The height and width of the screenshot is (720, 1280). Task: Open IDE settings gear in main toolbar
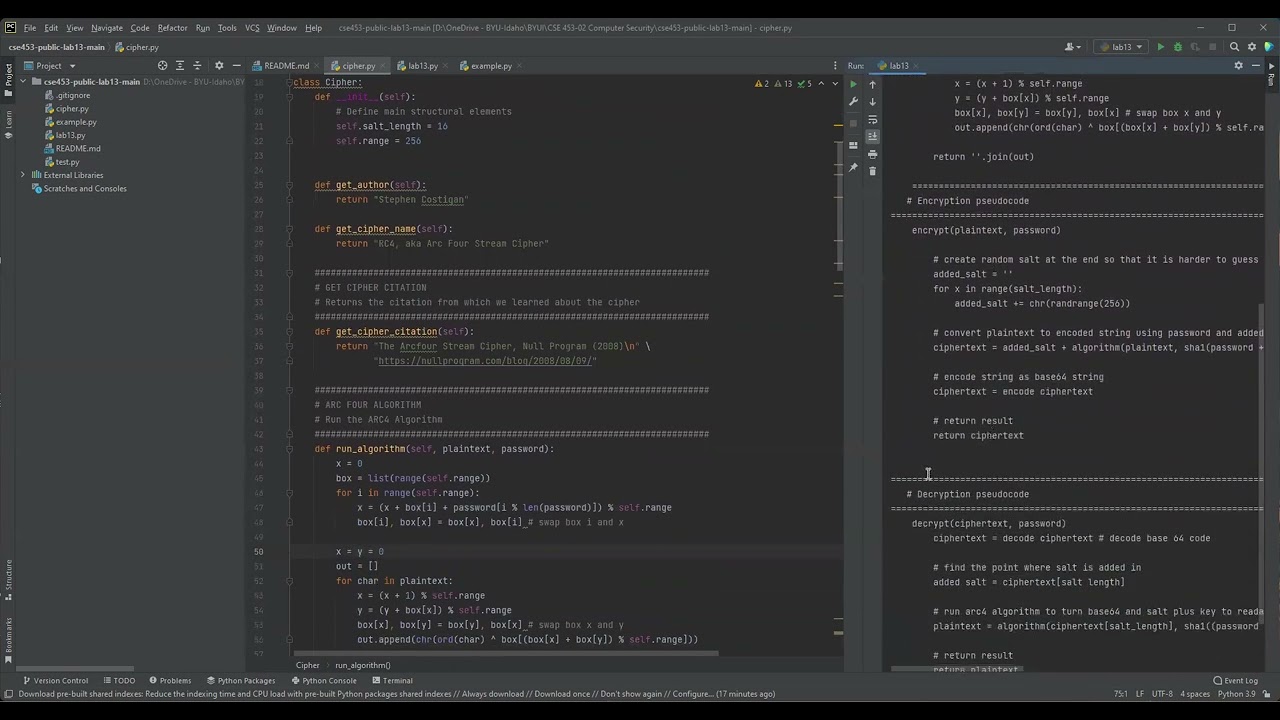pos(1250,47)
